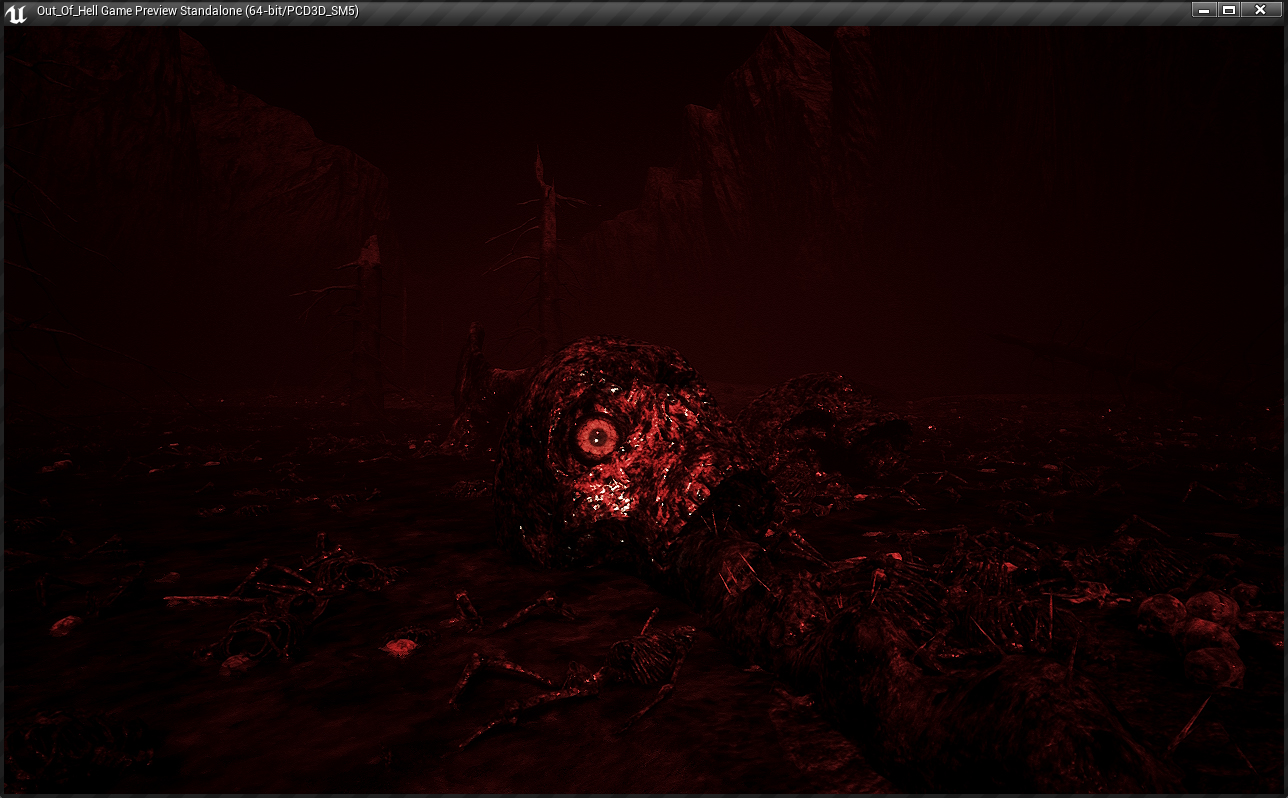Maximize the game preview window
1288x798 pixels.
[x=1229, y=10]
